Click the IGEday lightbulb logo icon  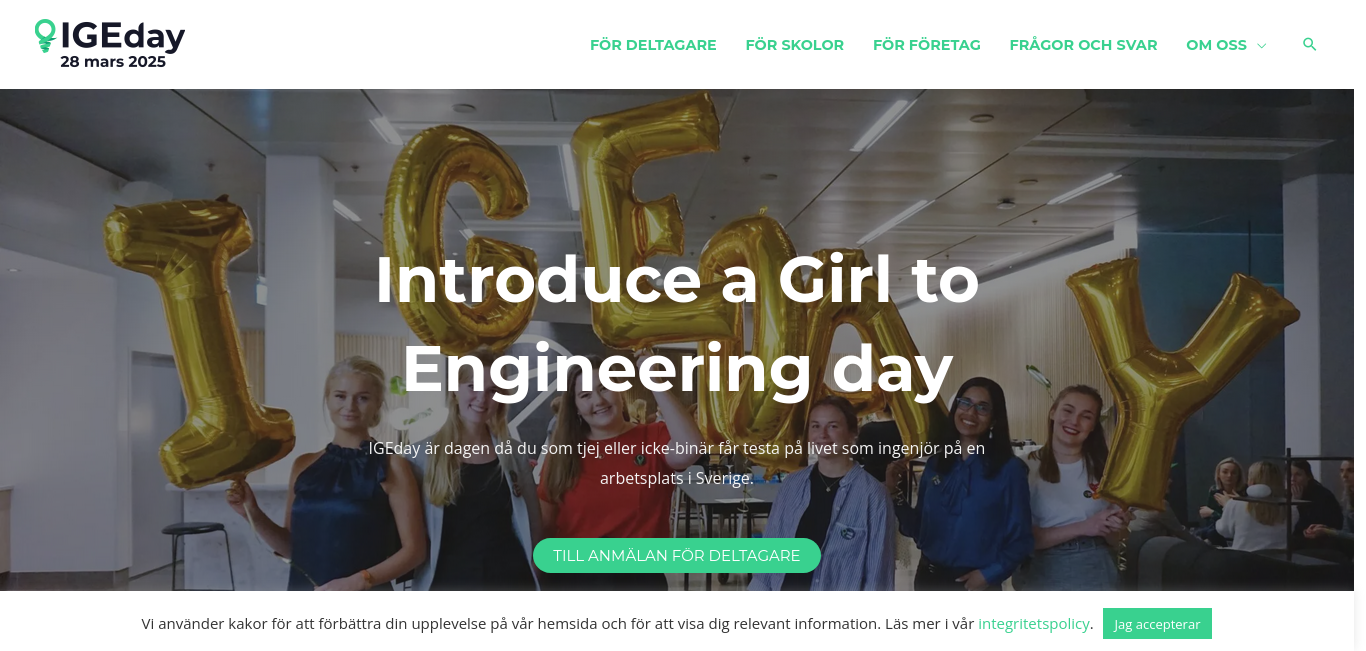pos(45,36)
